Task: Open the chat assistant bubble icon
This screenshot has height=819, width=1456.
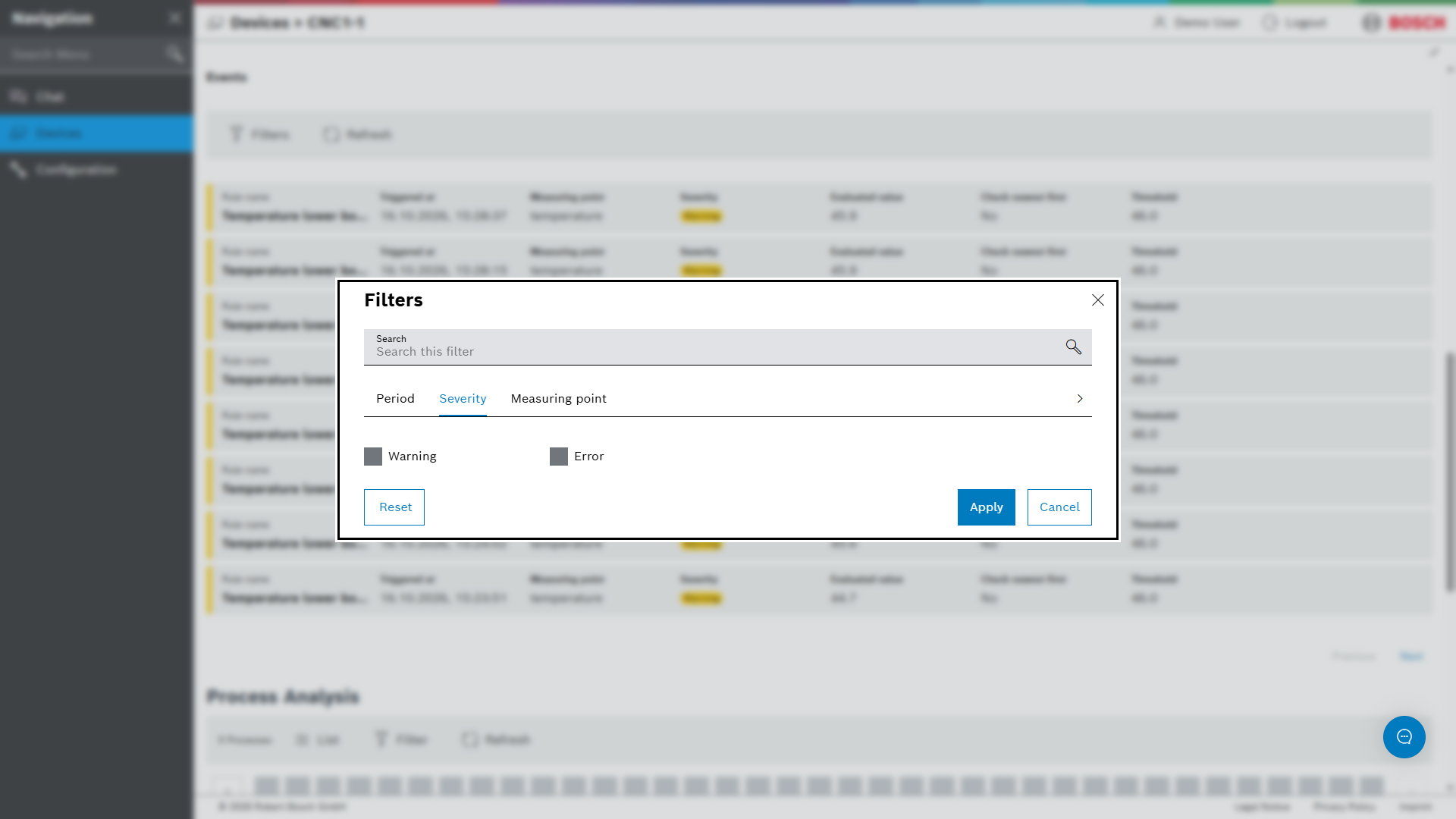Action: (1404, 737)
